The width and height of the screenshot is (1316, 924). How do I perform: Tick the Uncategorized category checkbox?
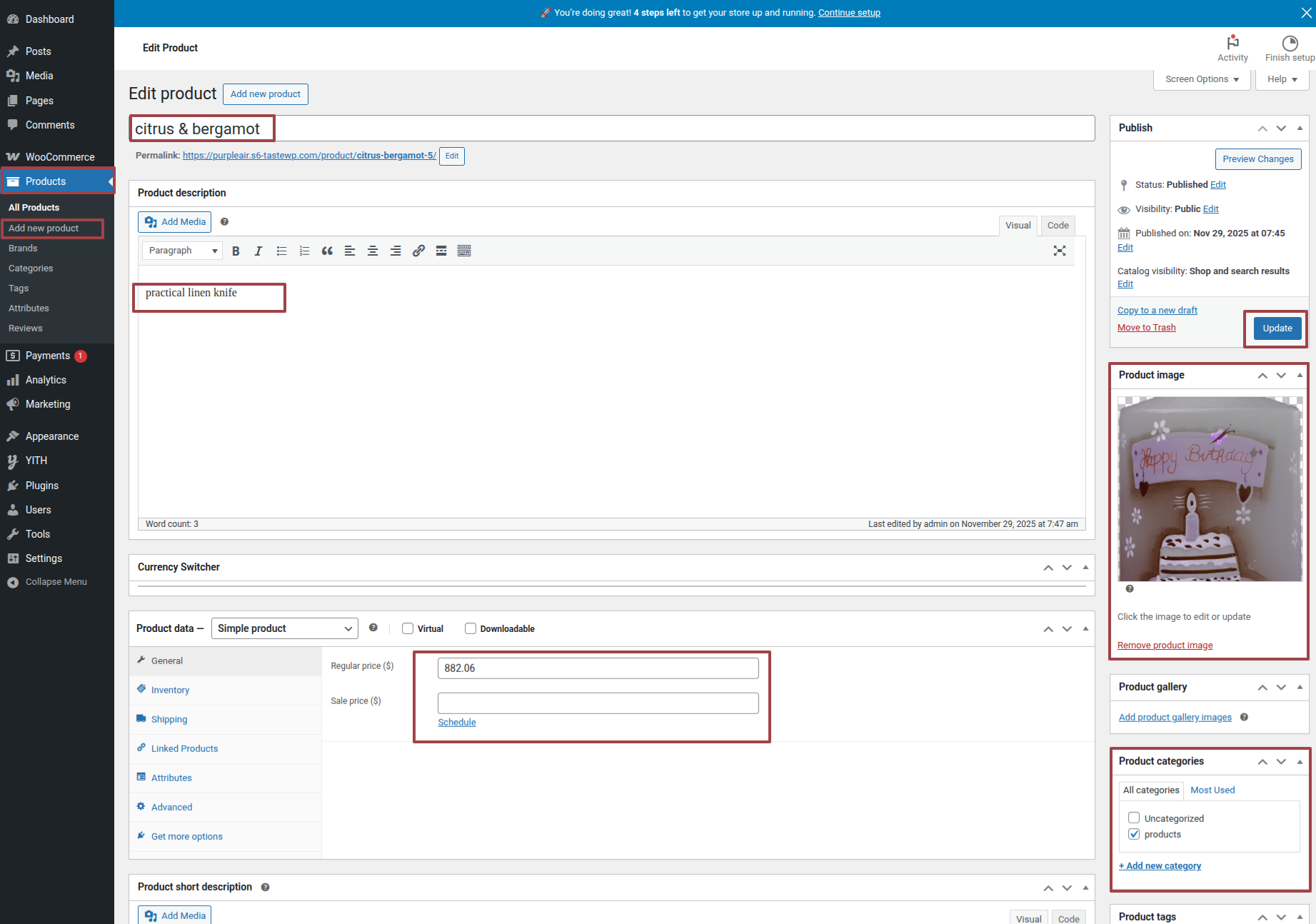point(1134,818)
